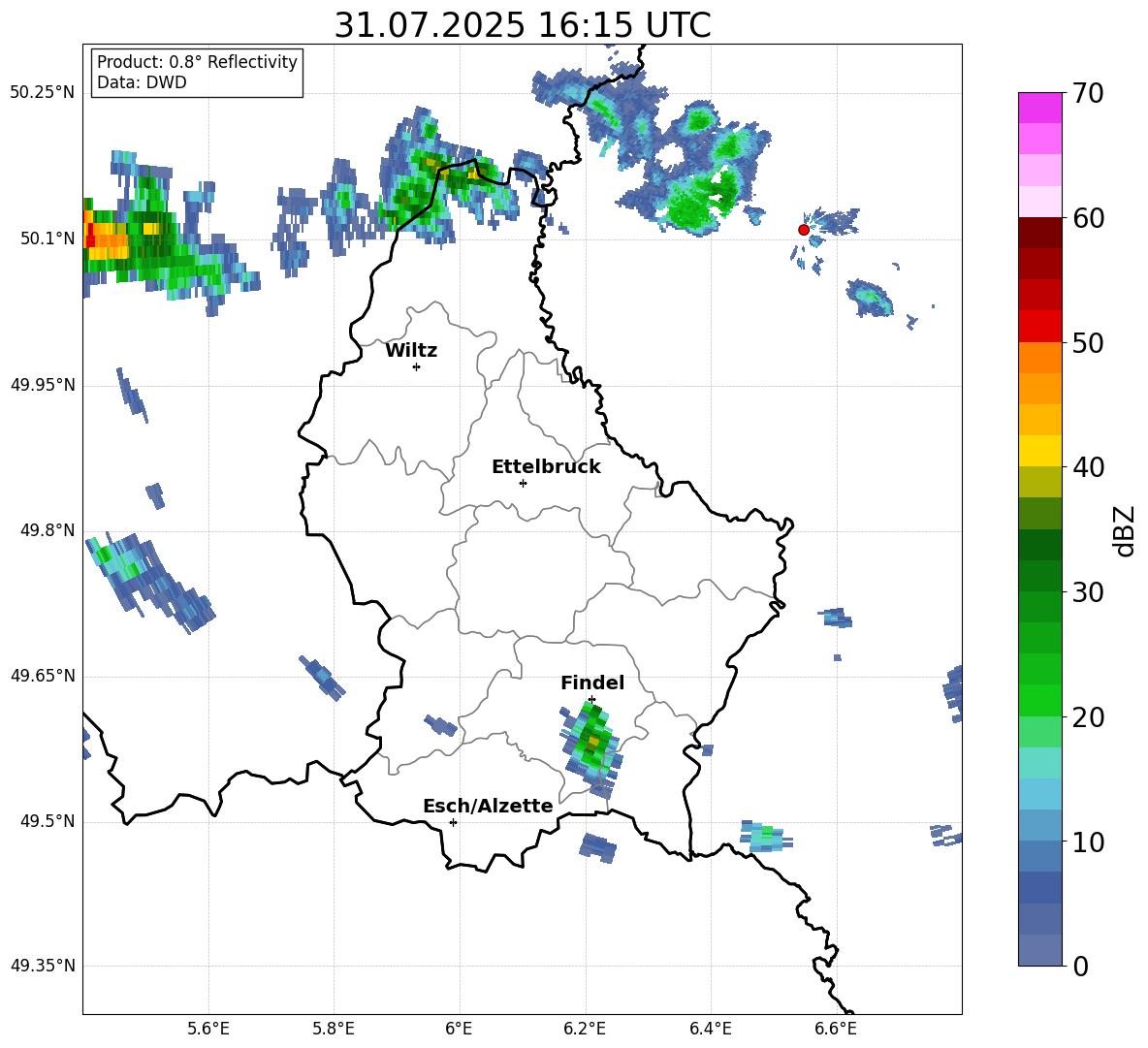Click the 6.6°E longitude label
1148x1048 pixels.
[x=836, y=1029]
